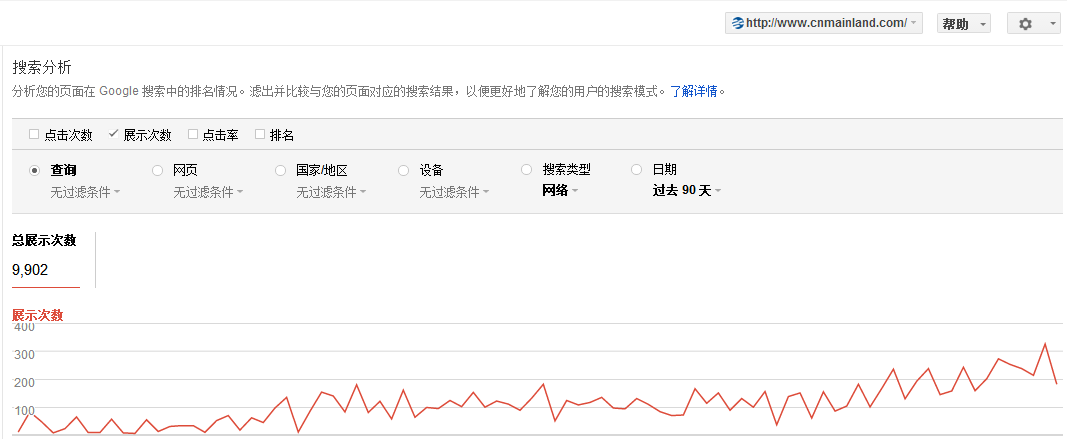
Task: Click the highest peak on the impressions chart
Action: pyautogui.click(x=1045, y=344)
